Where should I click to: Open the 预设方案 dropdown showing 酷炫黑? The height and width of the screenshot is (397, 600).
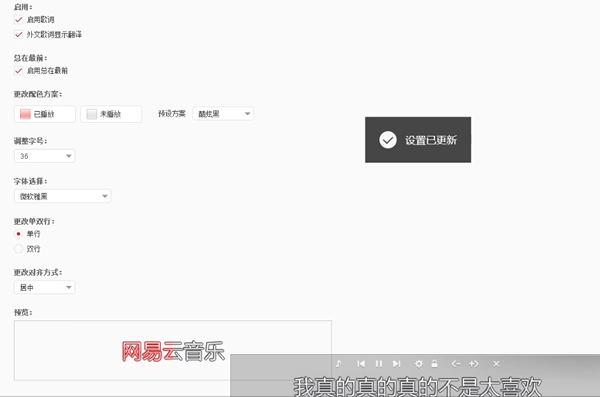(223, 114)
